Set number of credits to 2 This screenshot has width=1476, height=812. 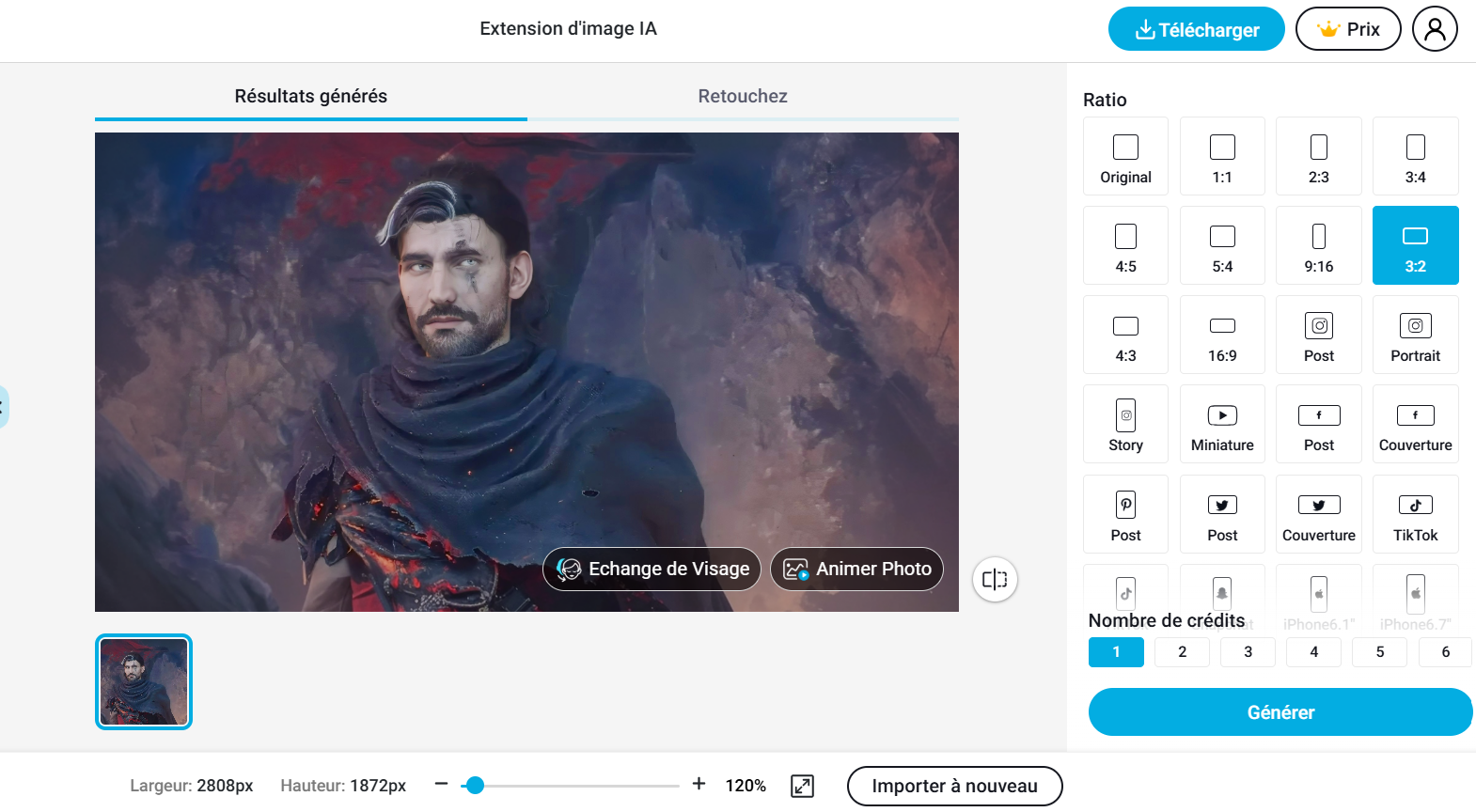click(1182, 652)
